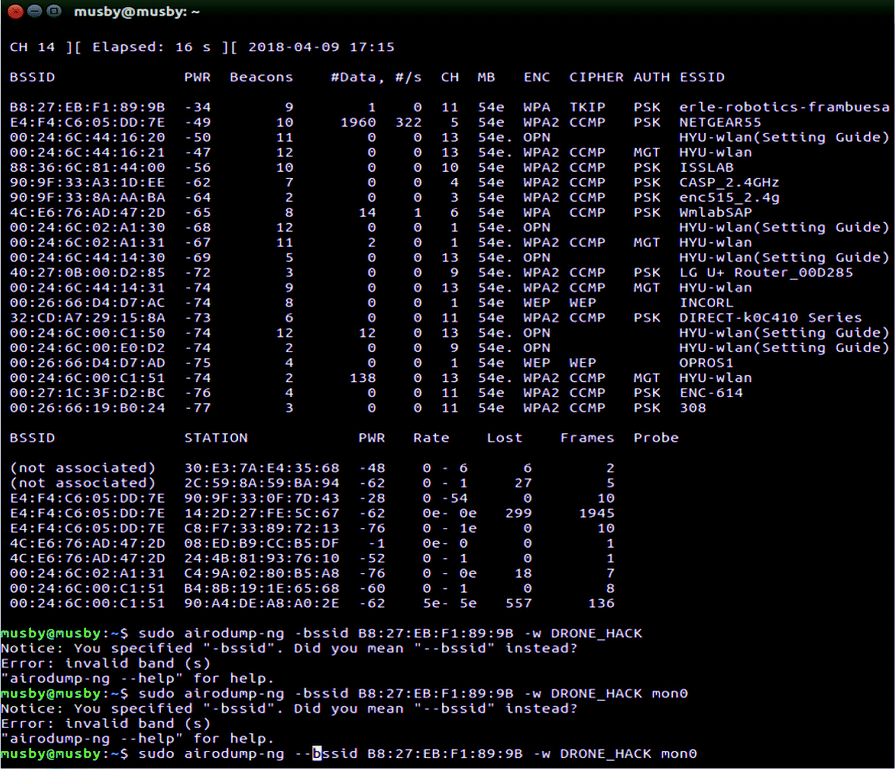This screenshot has height=769, width=895.
Task: Select the ISSLAB network name
Action: 706,167
